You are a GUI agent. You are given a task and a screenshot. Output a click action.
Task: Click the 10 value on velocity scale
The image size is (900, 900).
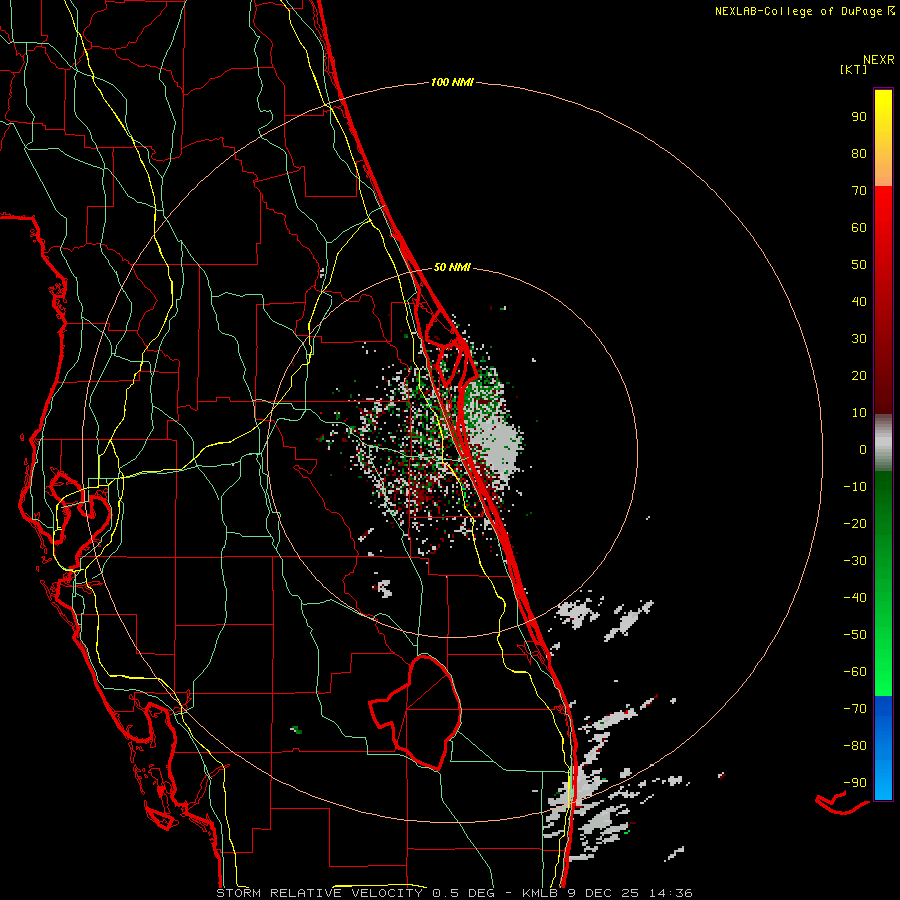[859, 413]
